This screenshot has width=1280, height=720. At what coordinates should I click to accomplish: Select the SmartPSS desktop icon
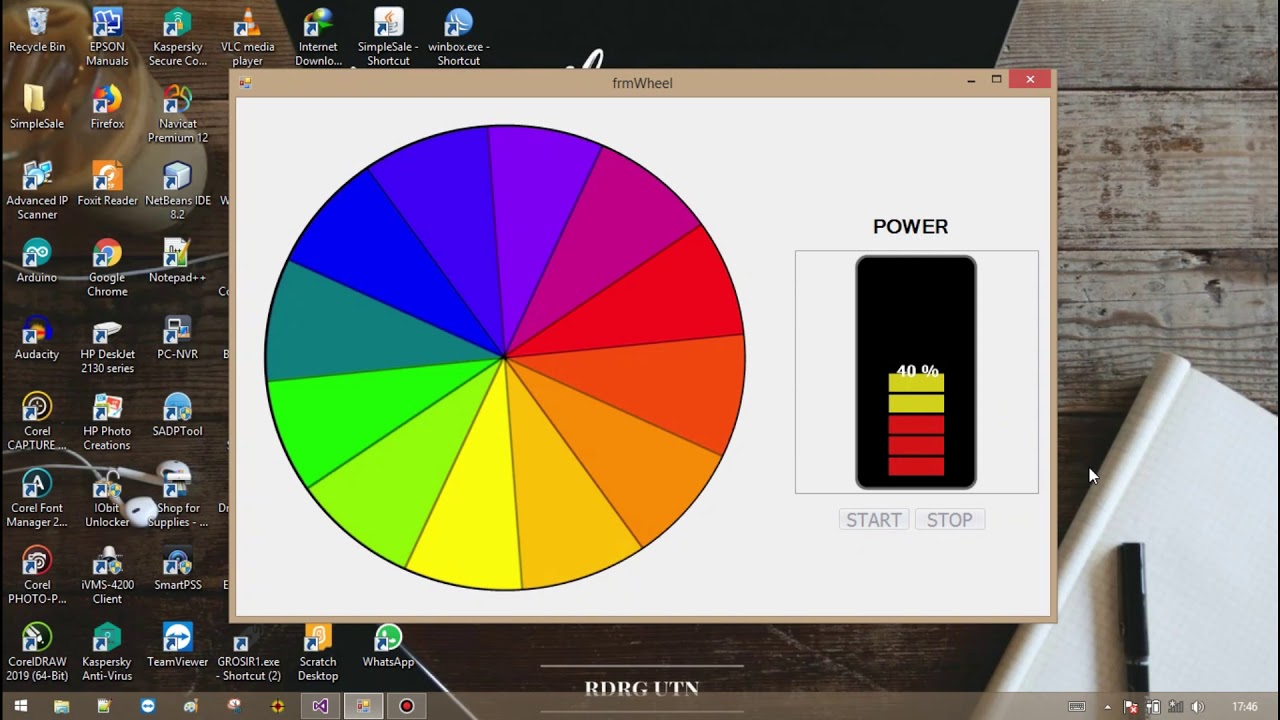(178, 569)
